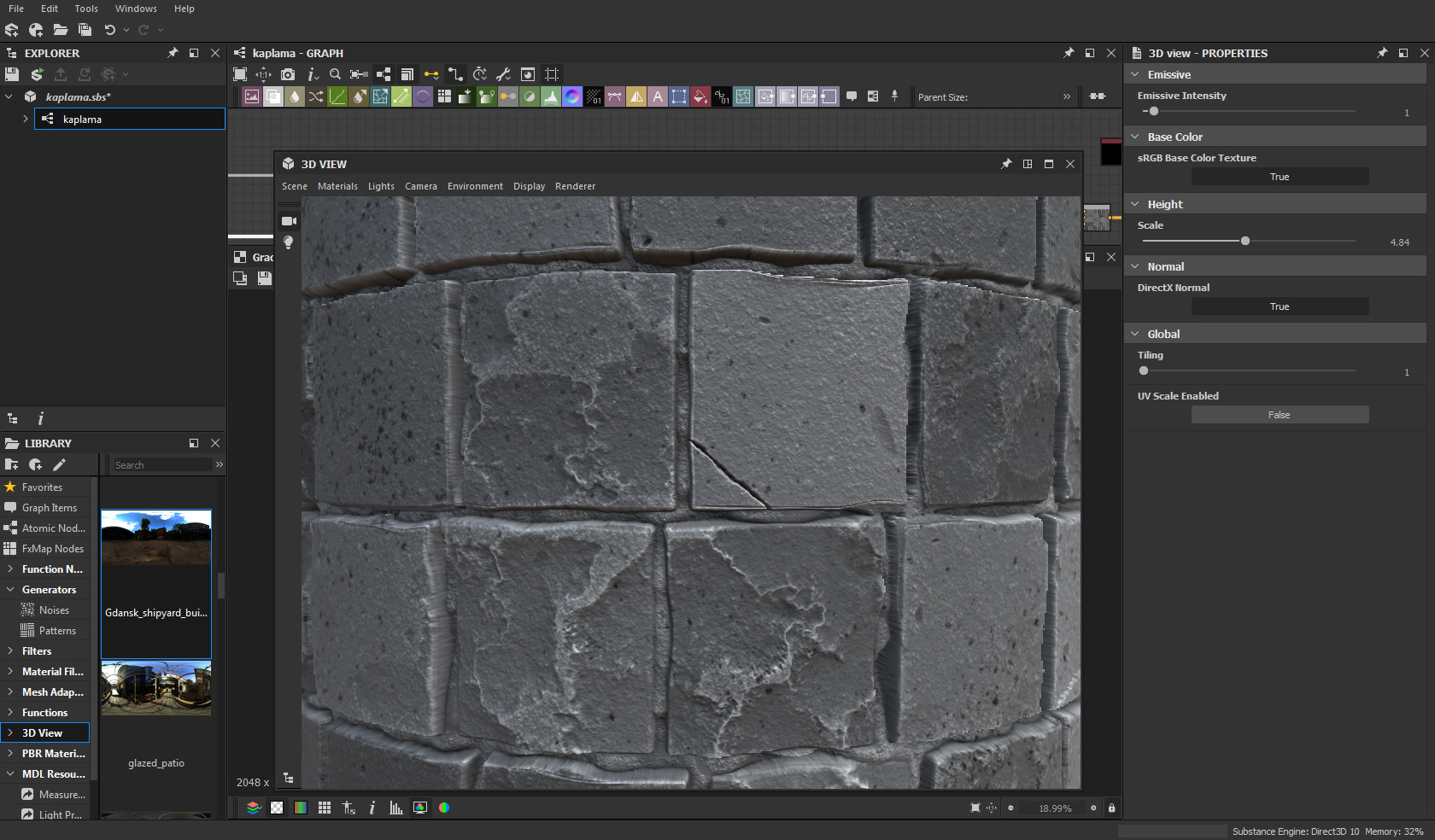The width and height of the screenshot is (1435, 840).
Task: Toggle DirectX Normal off
Action: click(x=1280, y=306)
